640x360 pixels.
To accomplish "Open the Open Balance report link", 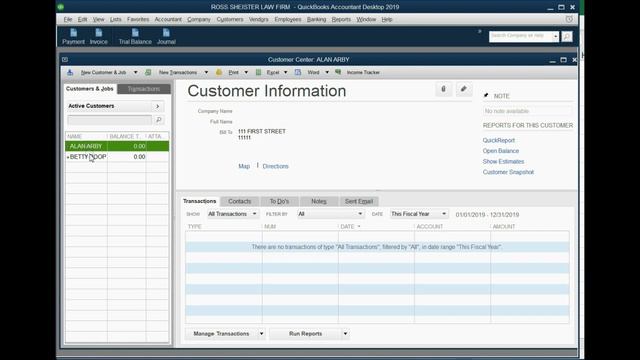I will (x=501, y=151).
